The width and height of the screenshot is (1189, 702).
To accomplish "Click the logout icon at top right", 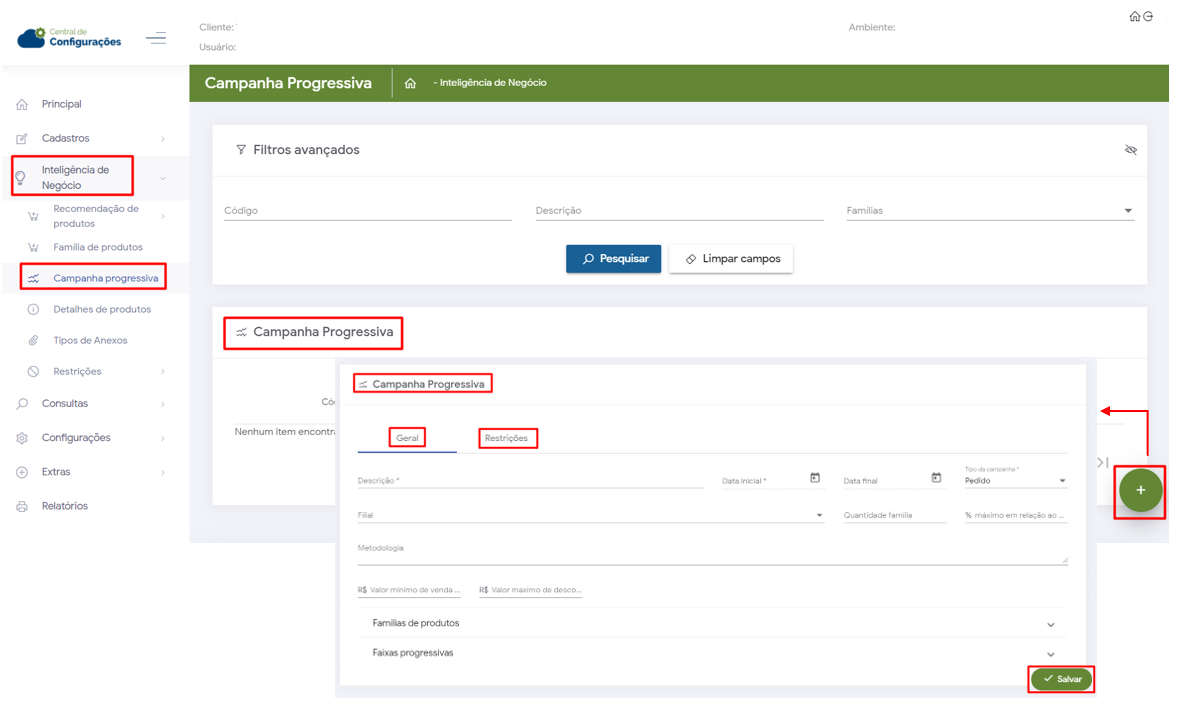I will coord(1148,16).
